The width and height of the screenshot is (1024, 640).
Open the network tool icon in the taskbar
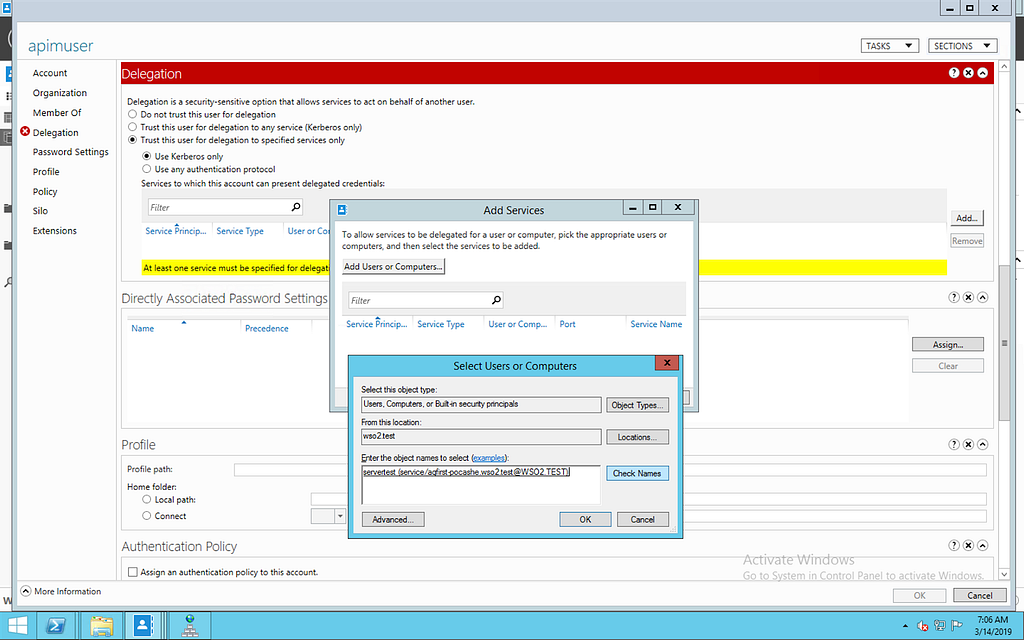189,626
